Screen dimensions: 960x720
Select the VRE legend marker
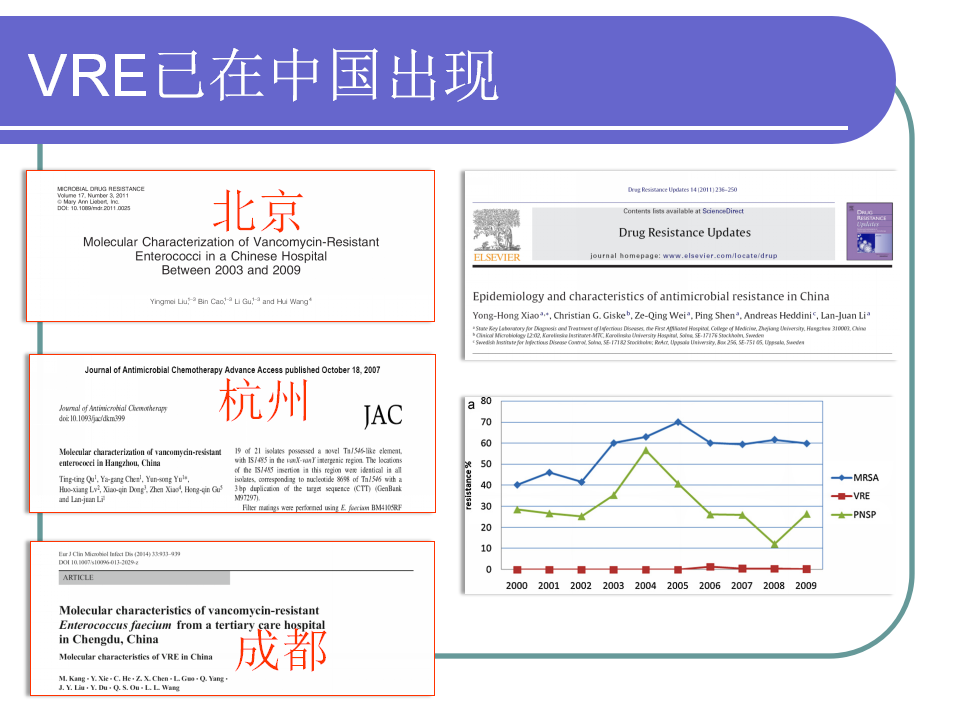(842, 496)
